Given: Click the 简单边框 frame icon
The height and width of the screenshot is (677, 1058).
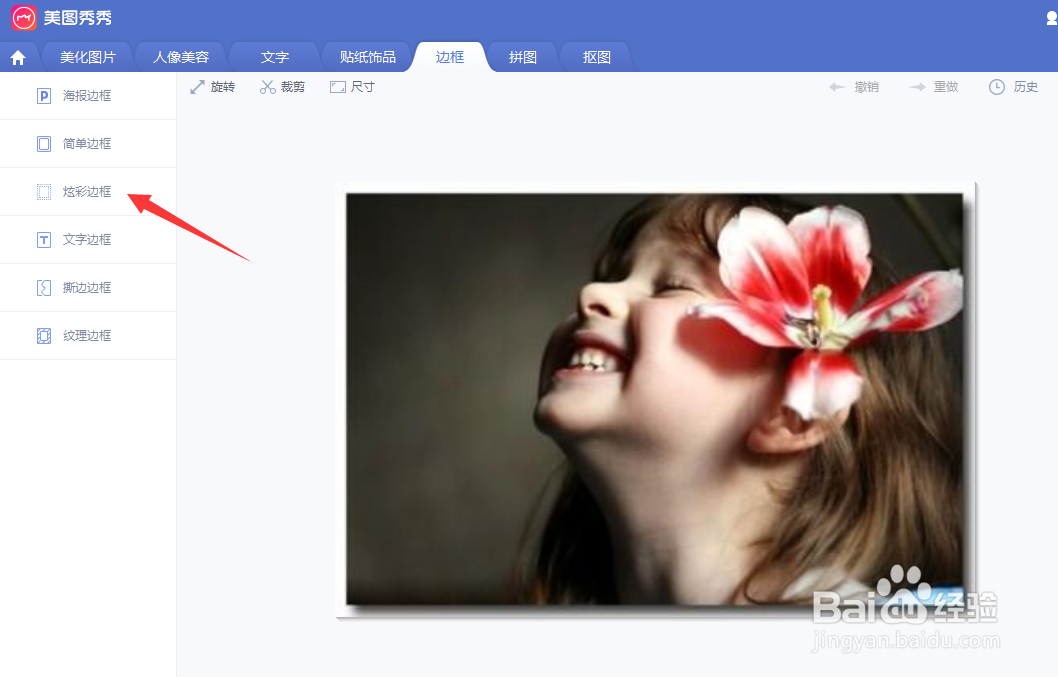Looking at the screenshot, I should [44, 144].
